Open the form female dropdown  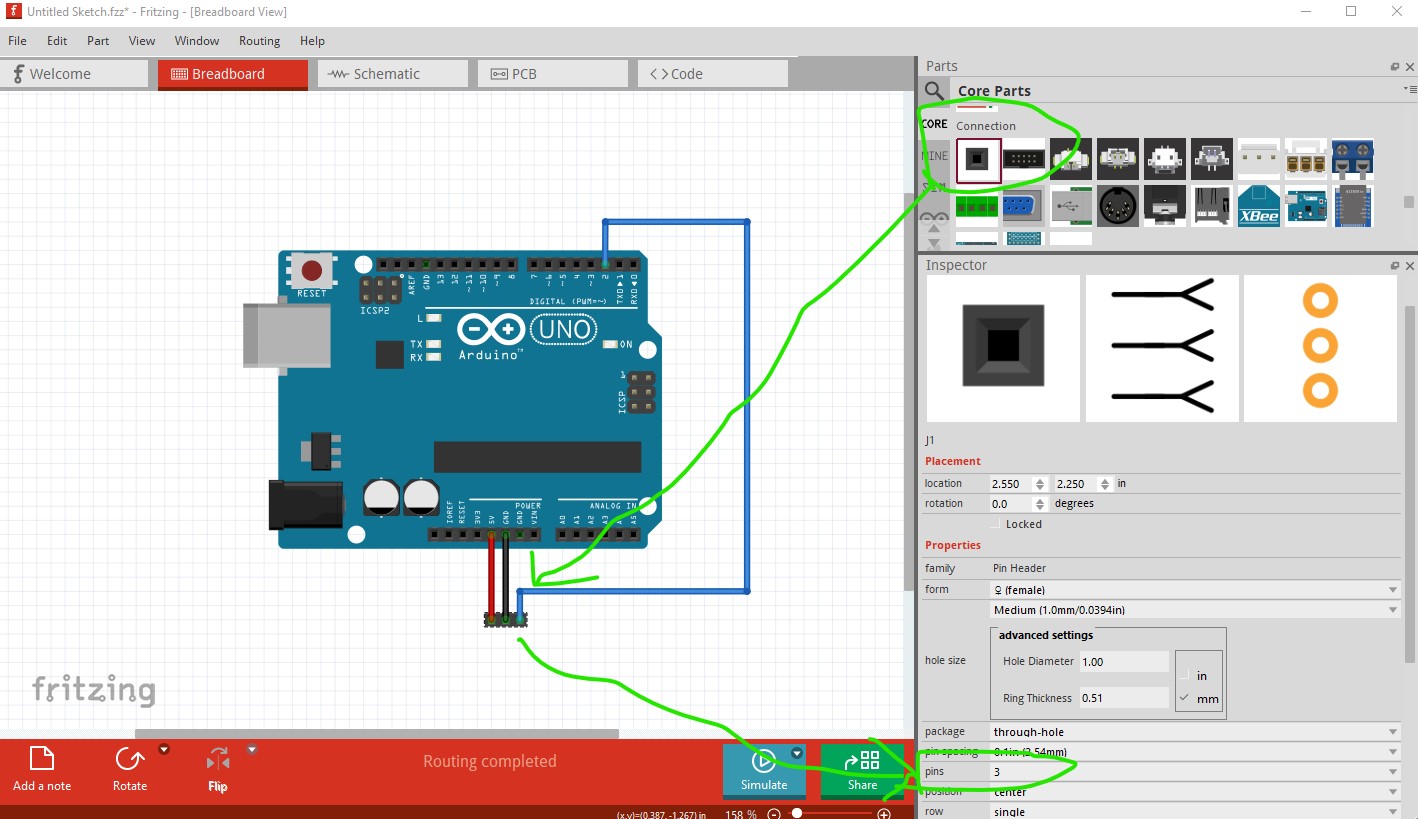pos(1195,589)
